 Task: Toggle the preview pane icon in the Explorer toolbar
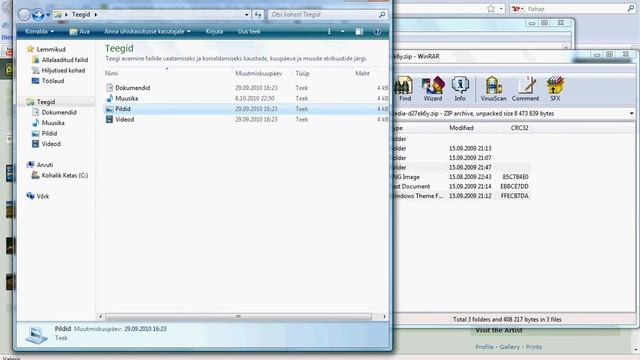pyautogui.click(x=359, y=31)
